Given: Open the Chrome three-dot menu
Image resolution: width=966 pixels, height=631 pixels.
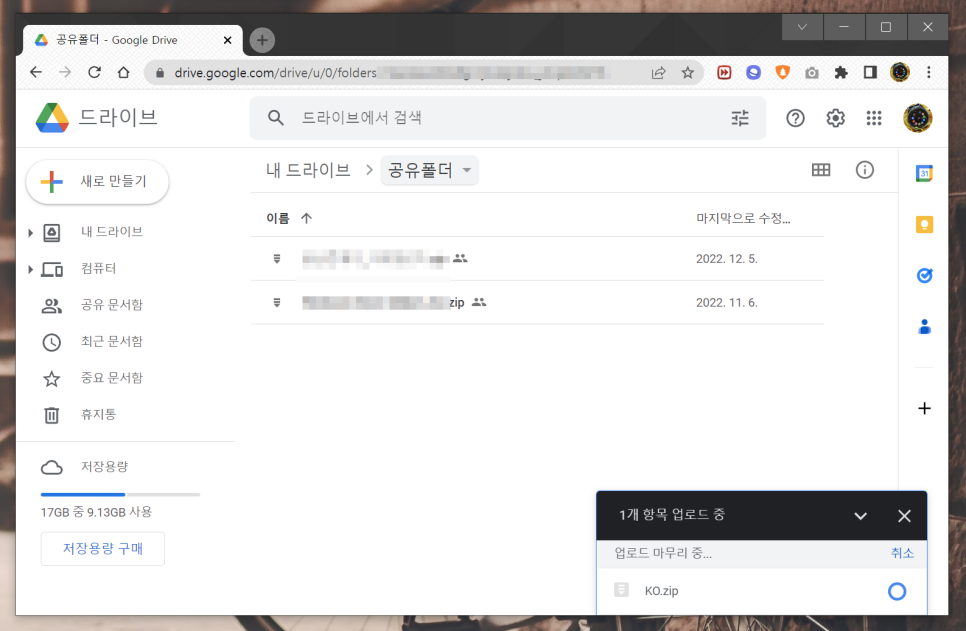Looking at the screenshot, I should [x=928, y=73].
